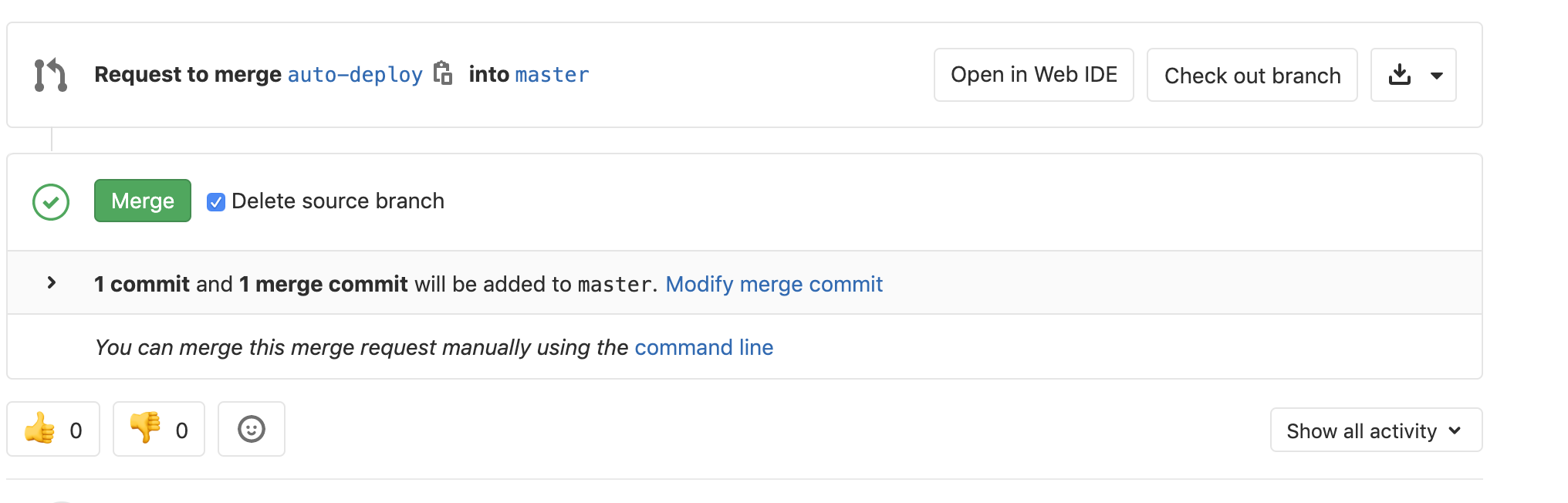The image size is (1568, 503).
Task: Click the merge request icon
Action: click(x=51, y=75)
